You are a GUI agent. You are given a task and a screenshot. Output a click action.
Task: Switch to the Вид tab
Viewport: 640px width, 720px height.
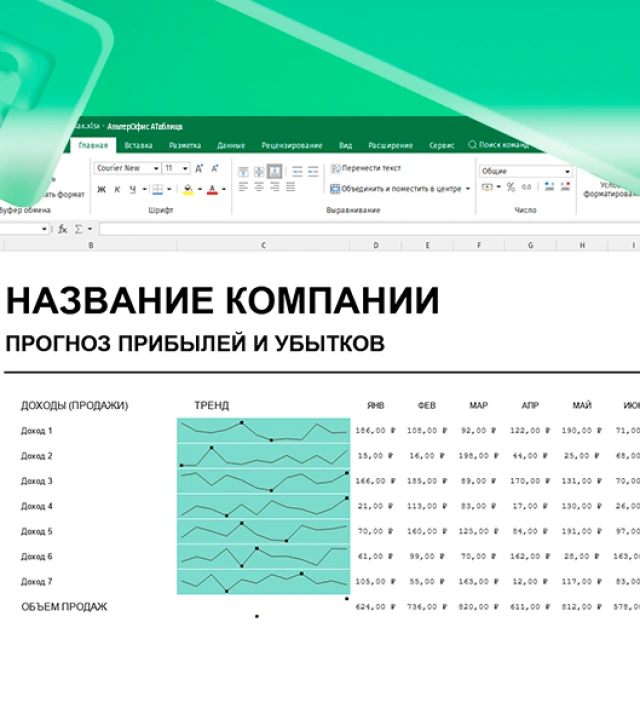(346, 145)
